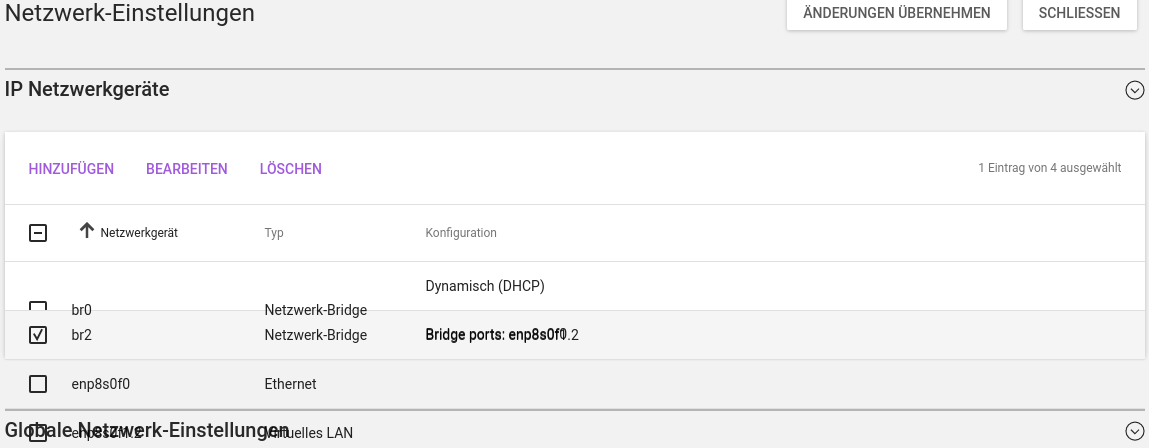The image size is (1149, 448).
Task: Sort by the Typ column header
Action: tap(274, 233)
